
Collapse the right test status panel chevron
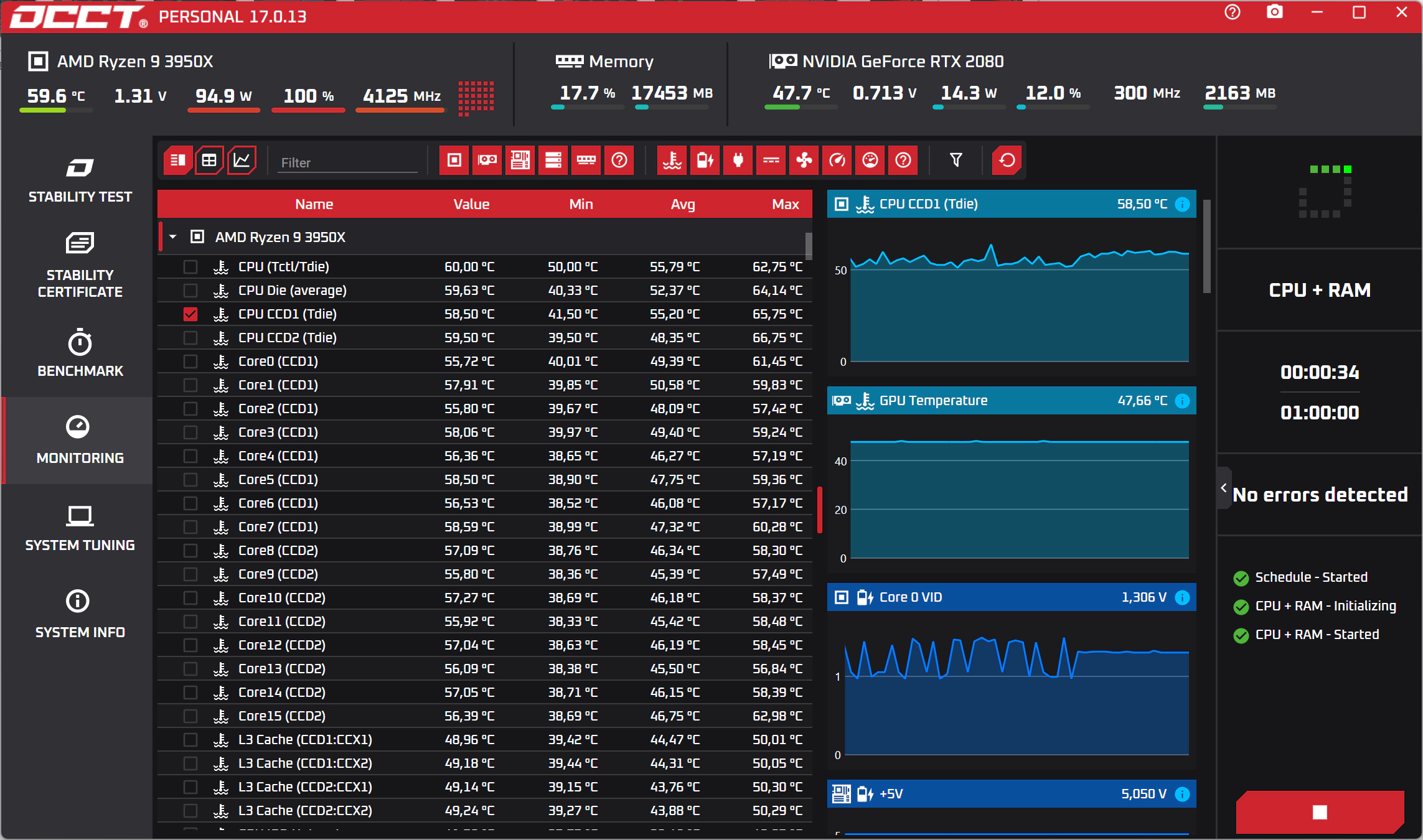pos(1224,488)
